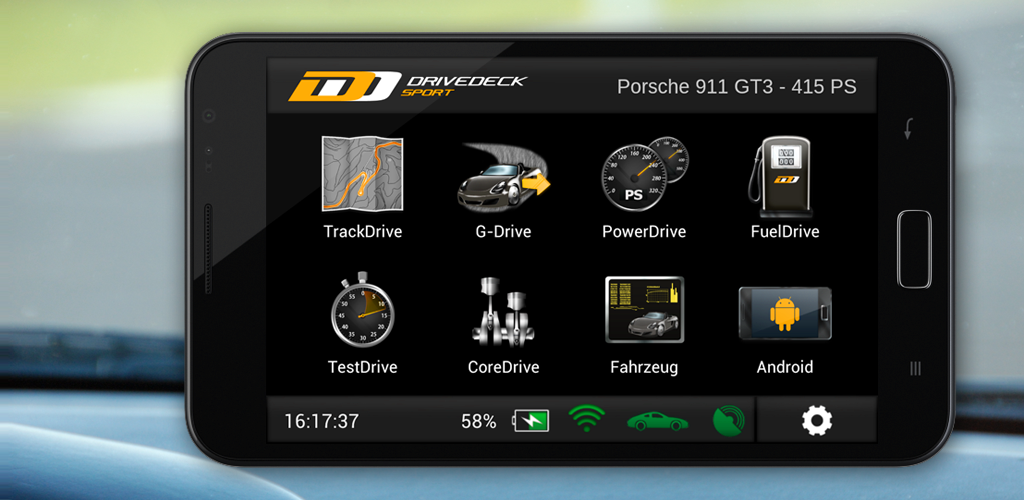Tap the 58% battery percentage
This screenshot has height=500, width=1024.
click(479, 422)
